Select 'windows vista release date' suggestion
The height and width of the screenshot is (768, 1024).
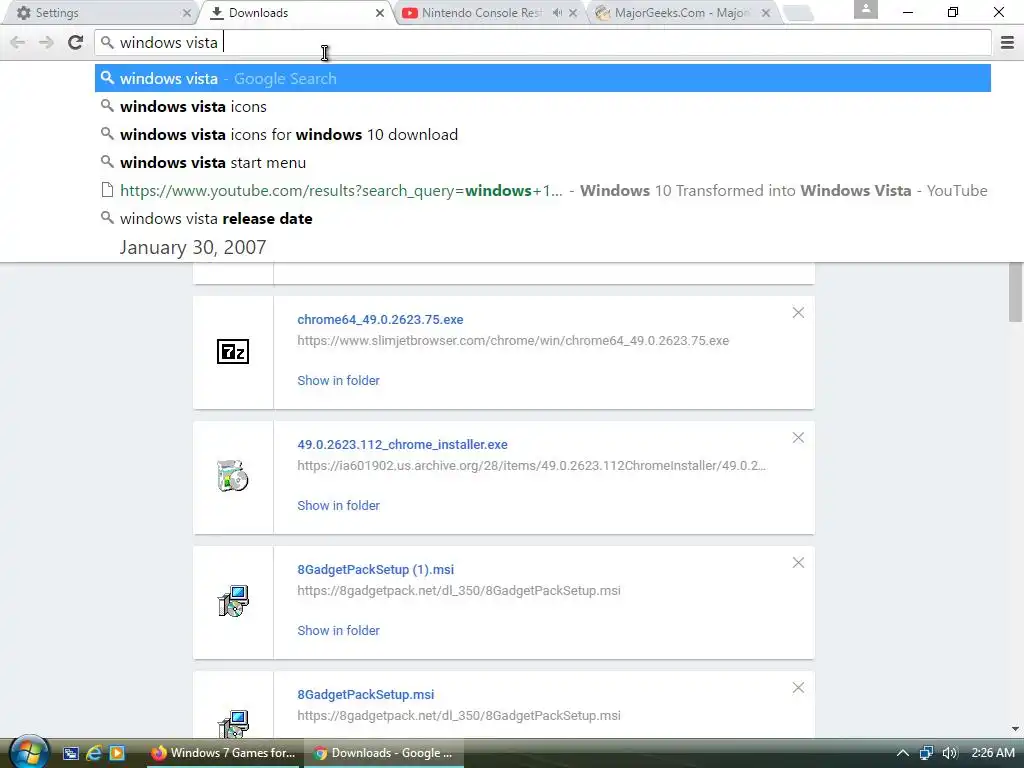pos(543,219)
